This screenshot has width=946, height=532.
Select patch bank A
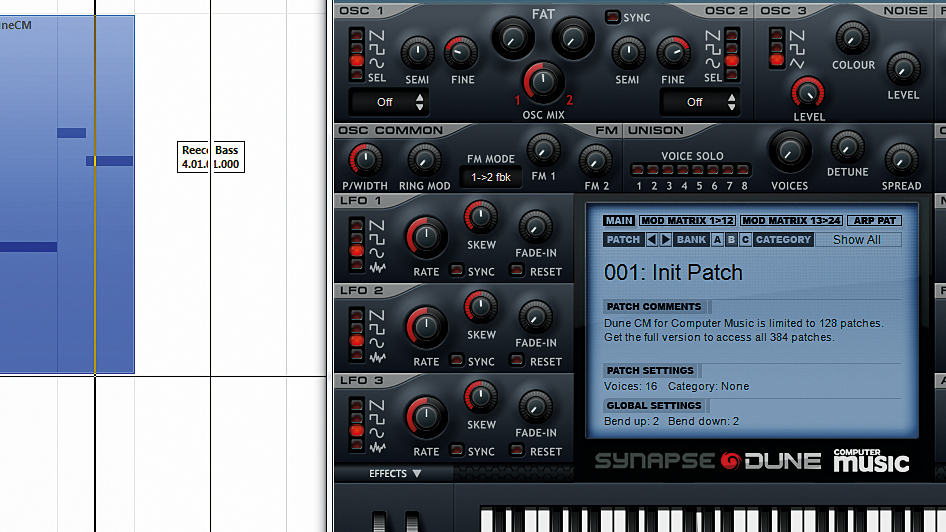point(717,239)
